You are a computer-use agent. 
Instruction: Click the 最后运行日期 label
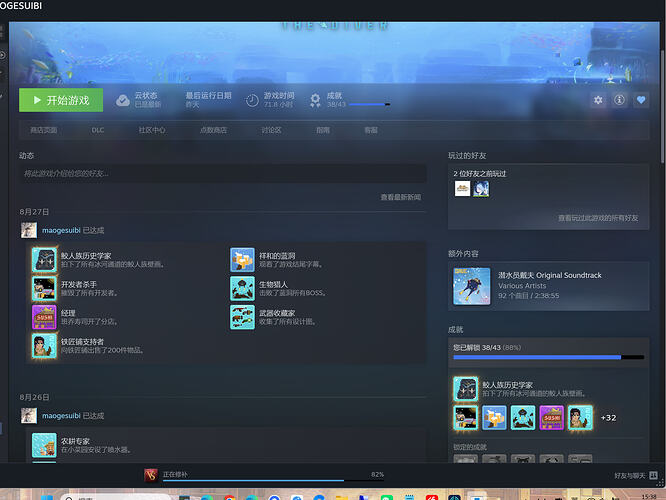209,96
